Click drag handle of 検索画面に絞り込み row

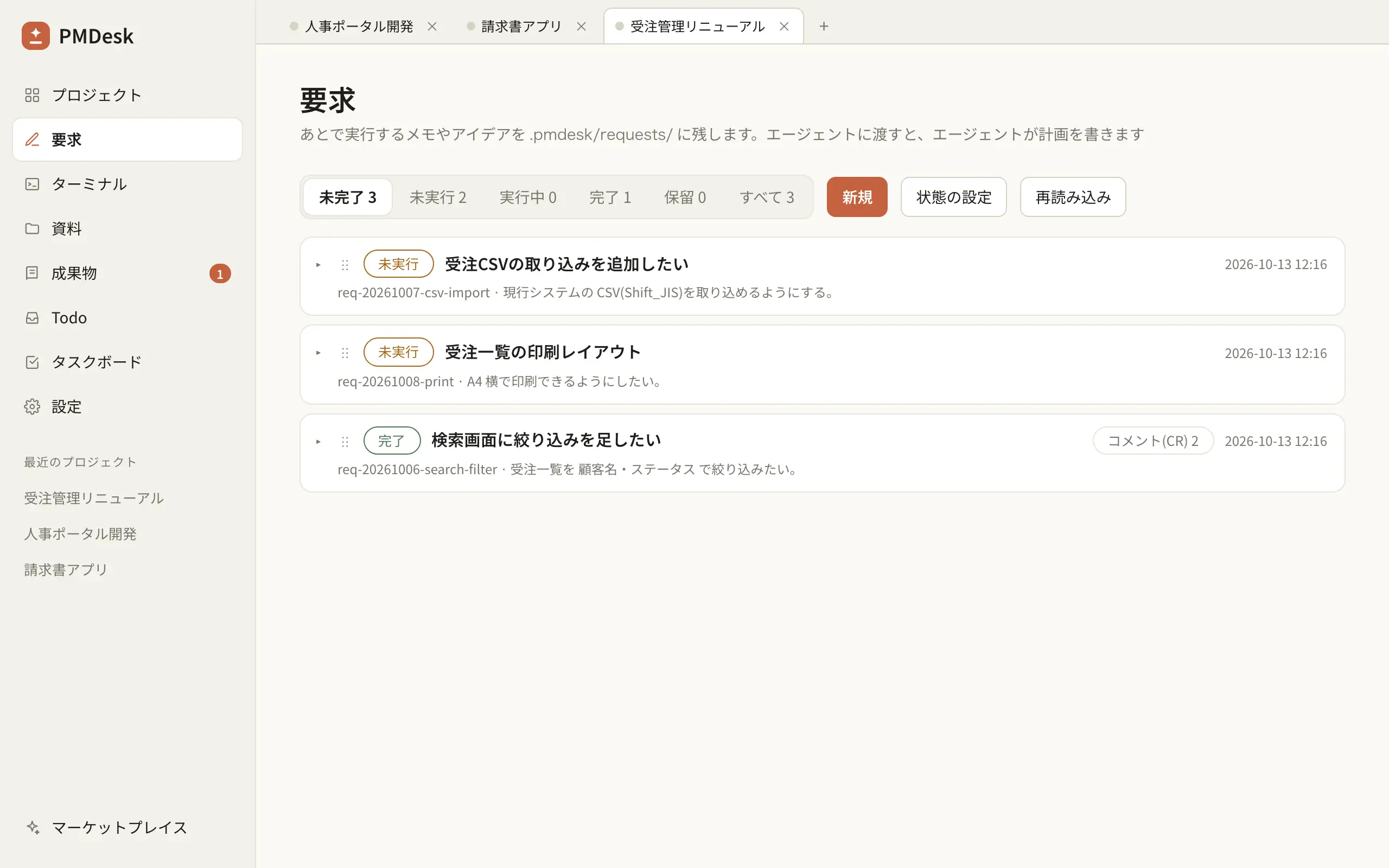click(345, 442)
